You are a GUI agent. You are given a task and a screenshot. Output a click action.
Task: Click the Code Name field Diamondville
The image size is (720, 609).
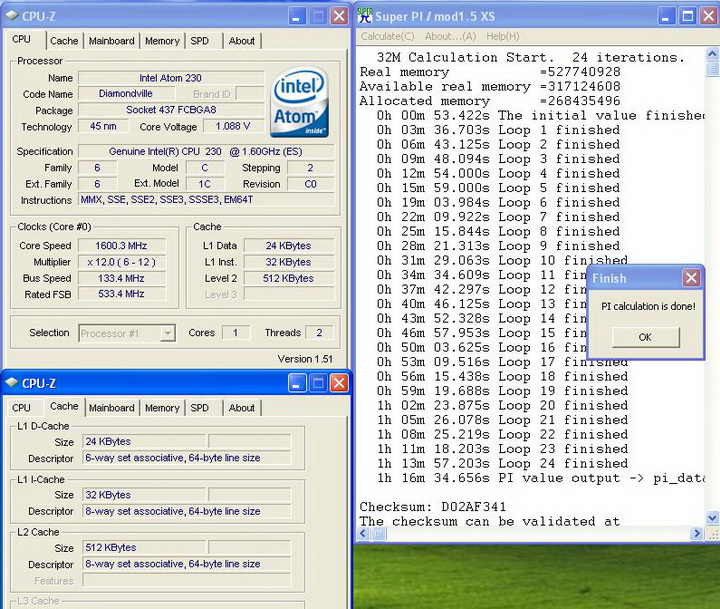126,94
